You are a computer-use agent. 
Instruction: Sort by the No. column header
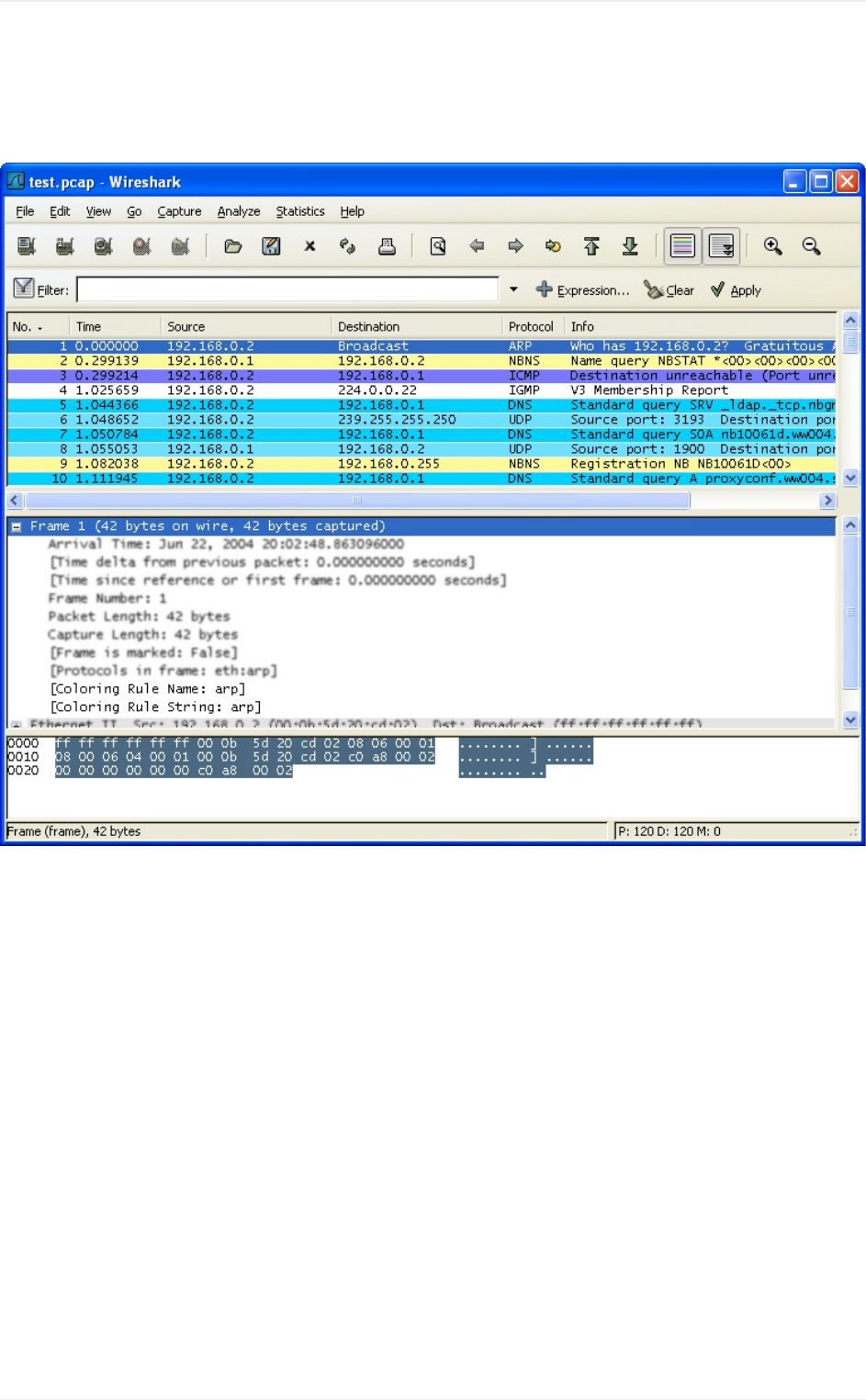(38, 326)
